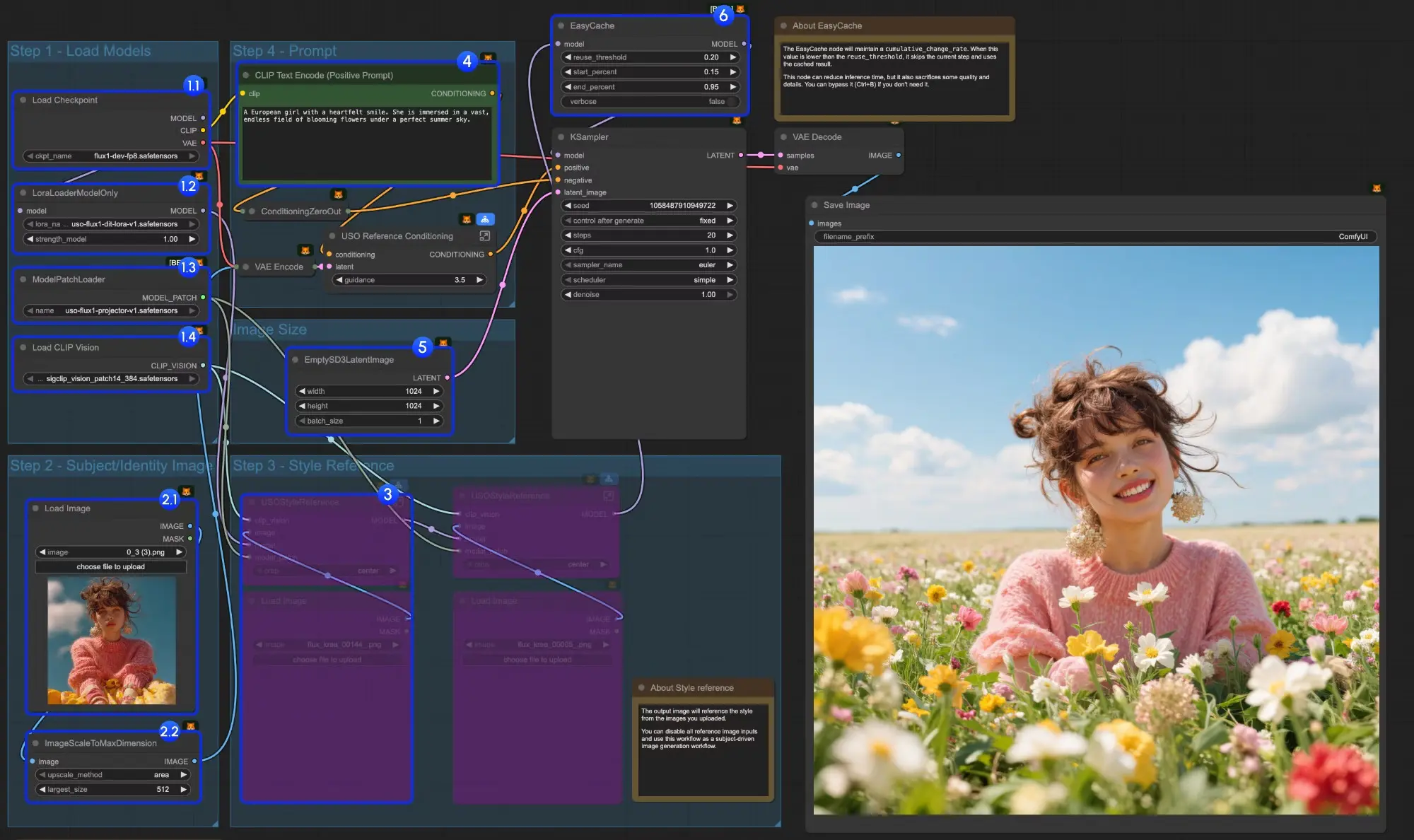Click fox badge above Save Image node
Image resolution: width=1414 pixels, height=840 pixels.
[x=1376, y=189]
